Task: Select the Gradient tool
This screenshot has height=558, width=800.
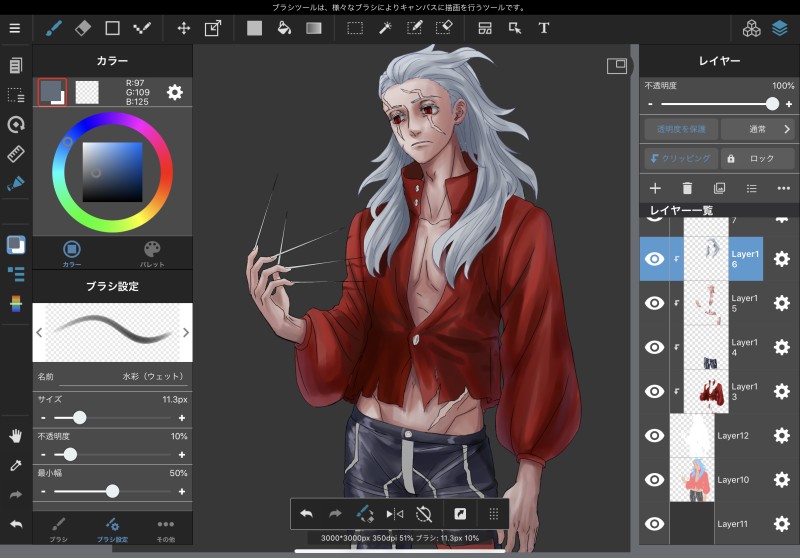Action: click(x=314, y=28)
